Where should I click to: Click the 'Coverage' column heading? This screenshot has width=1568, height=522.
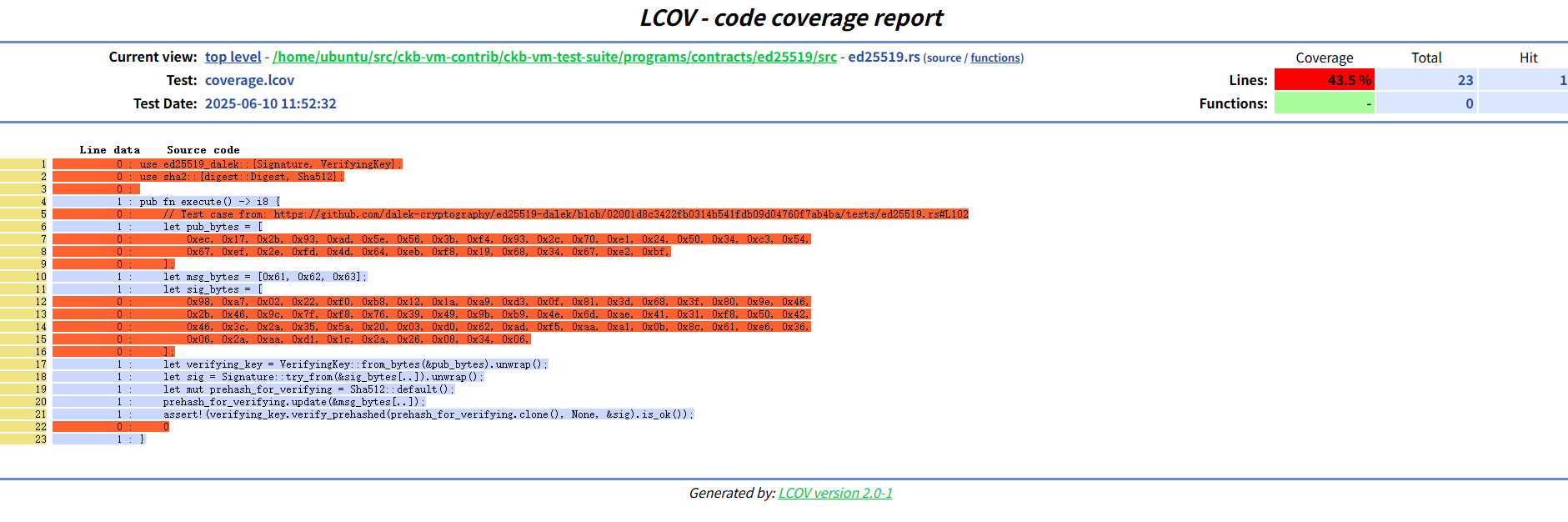(1324, 58)
